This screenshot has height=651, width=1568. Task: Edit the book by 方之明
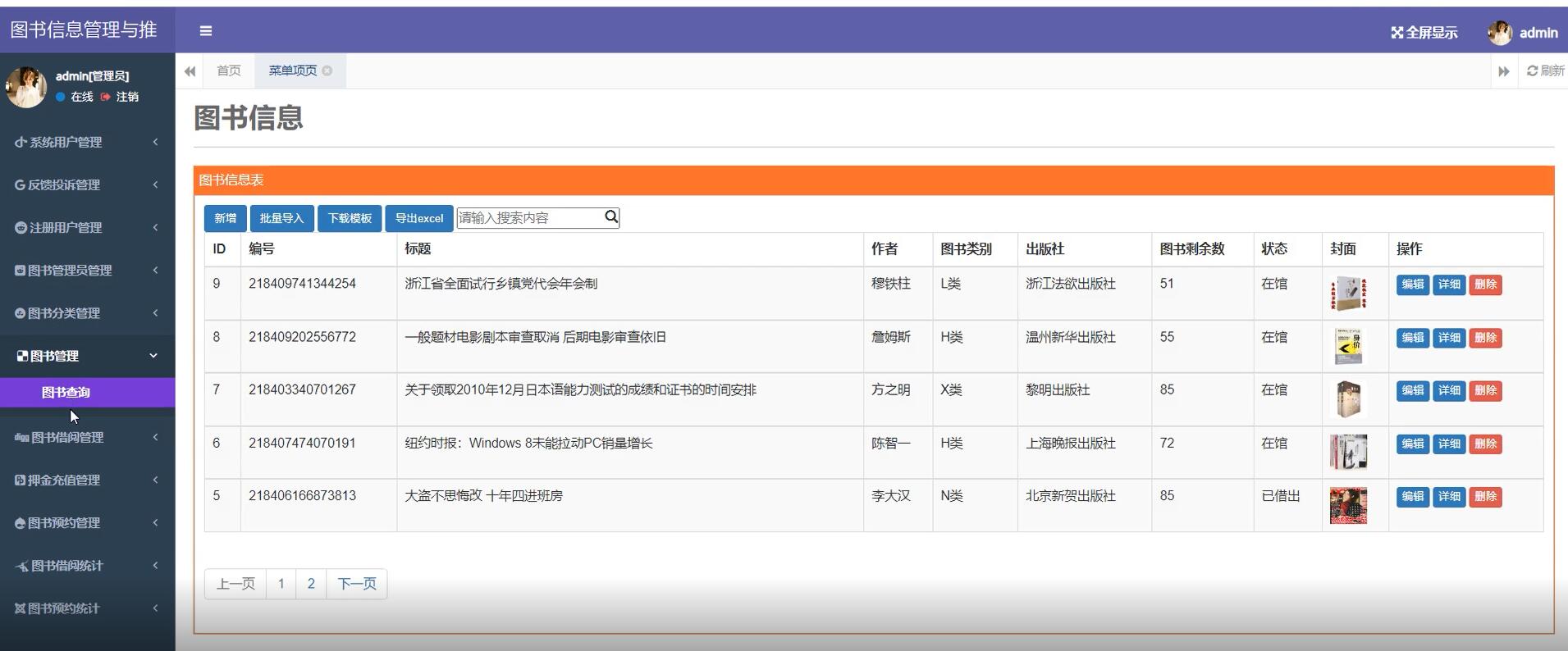pos(1412,390)
